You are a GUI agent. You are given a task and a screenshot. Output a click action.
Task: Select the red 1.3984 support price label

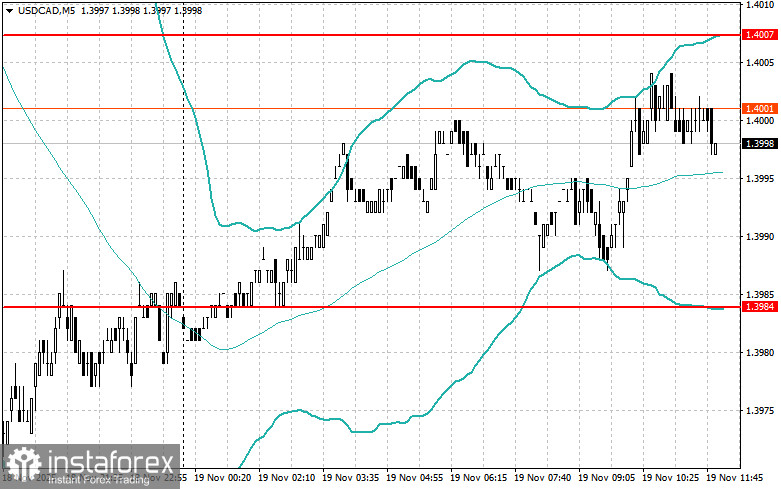coord(760,307)
